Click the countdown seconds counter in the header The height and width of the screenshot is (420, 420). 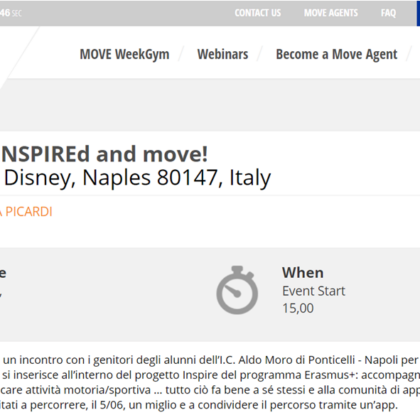[11, 13]
